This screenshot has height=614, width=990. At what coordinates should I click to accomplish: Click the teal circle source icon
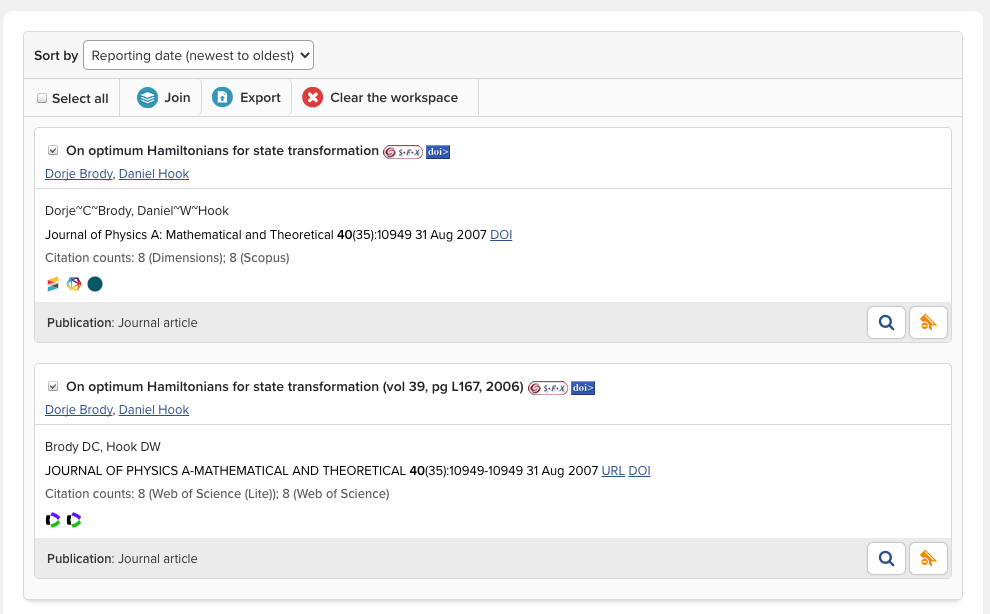(95, 284)
